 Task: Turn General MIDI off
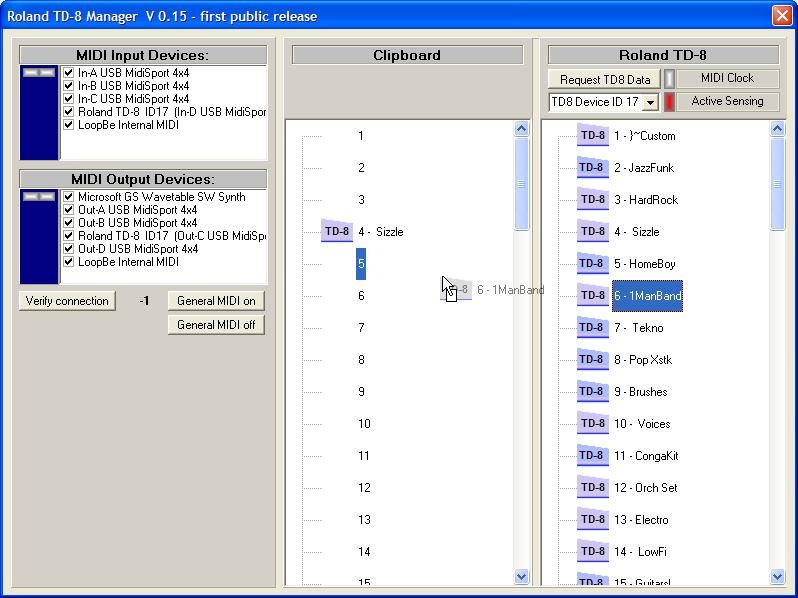[216, 325]
